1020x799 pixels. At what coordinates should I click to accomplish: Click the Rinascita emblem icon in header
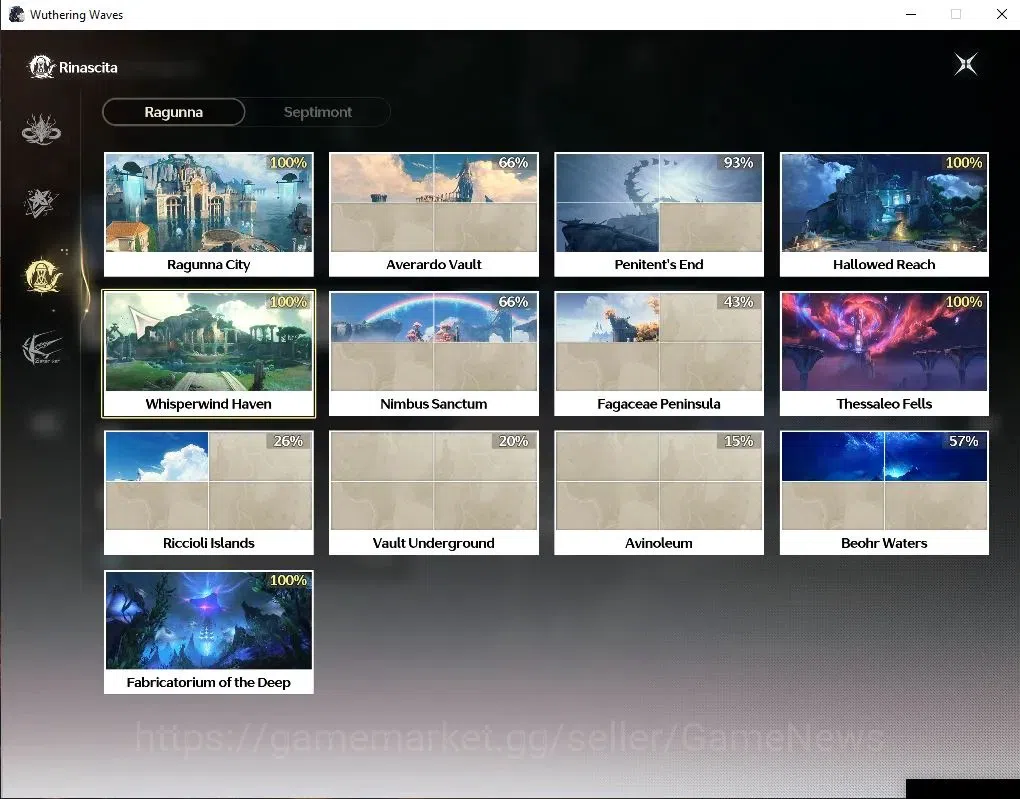pyautogui.click(x=41, y=67)
